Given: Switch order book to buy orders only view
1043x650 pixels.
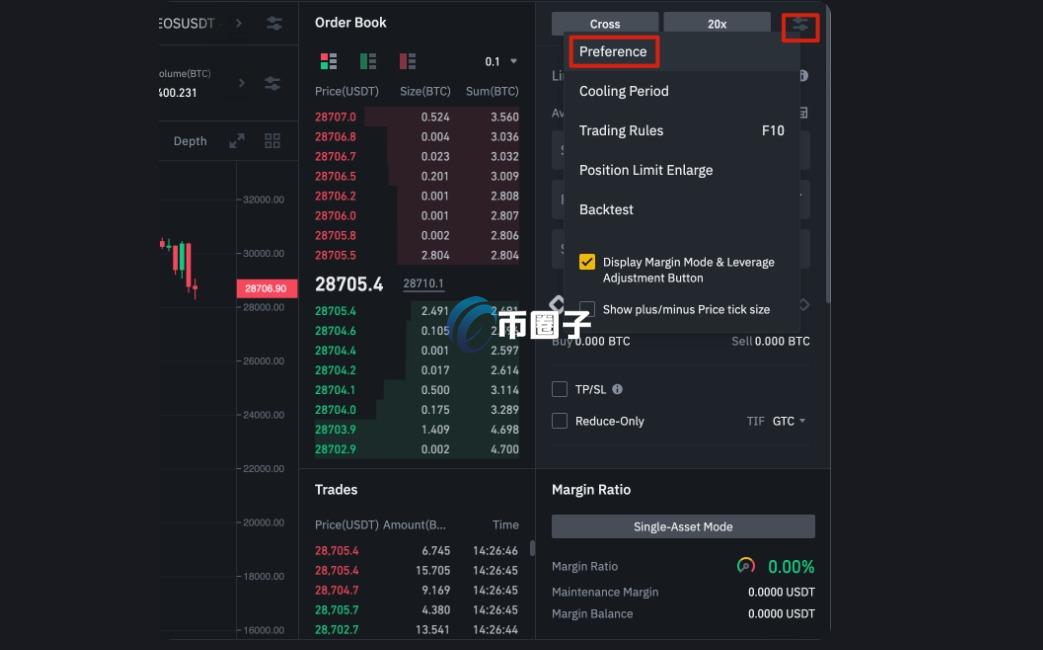Looking at the screenshot, I should pos(365,60).
